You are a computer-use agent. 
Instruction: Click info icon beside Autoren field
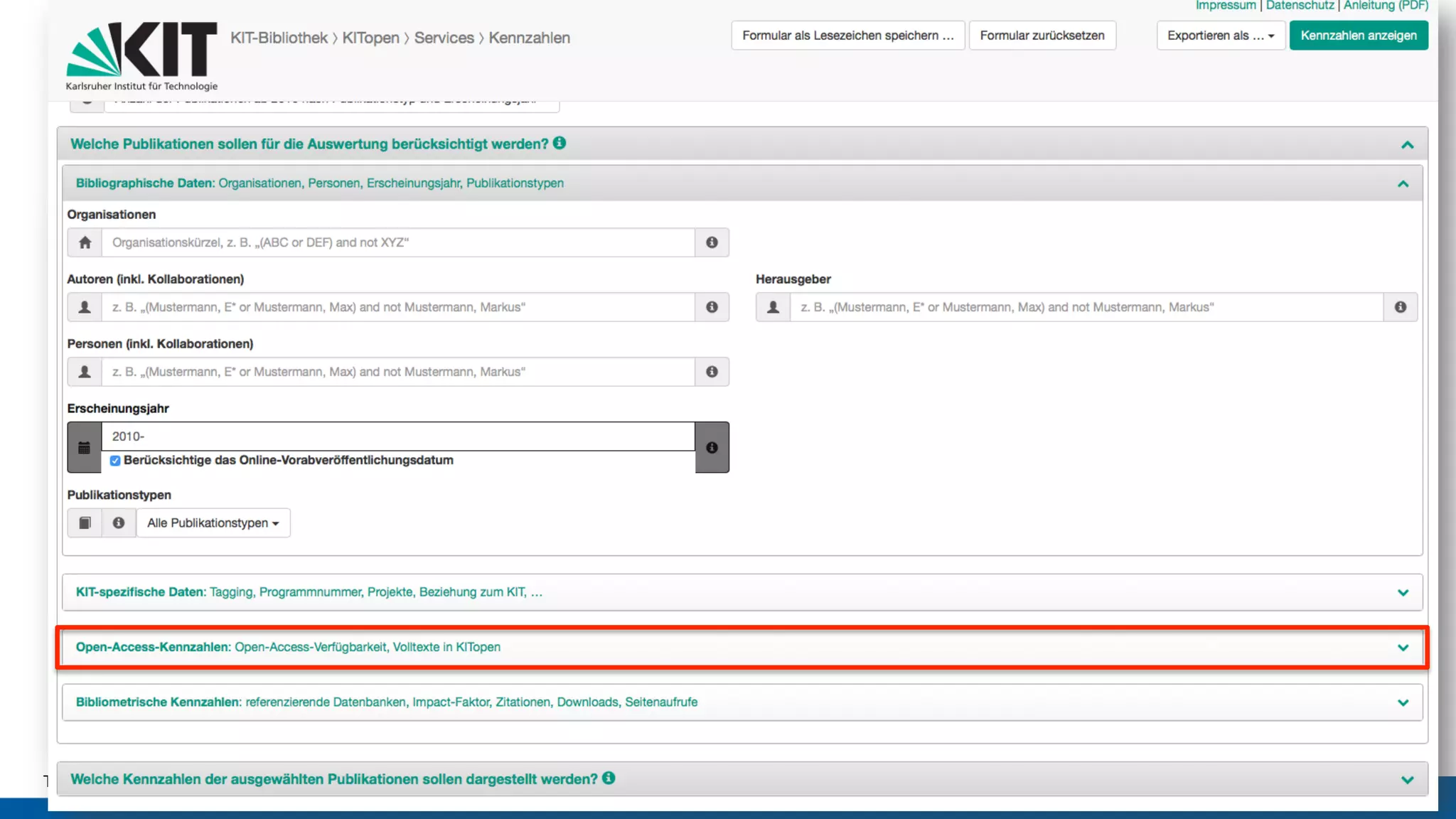712,307
